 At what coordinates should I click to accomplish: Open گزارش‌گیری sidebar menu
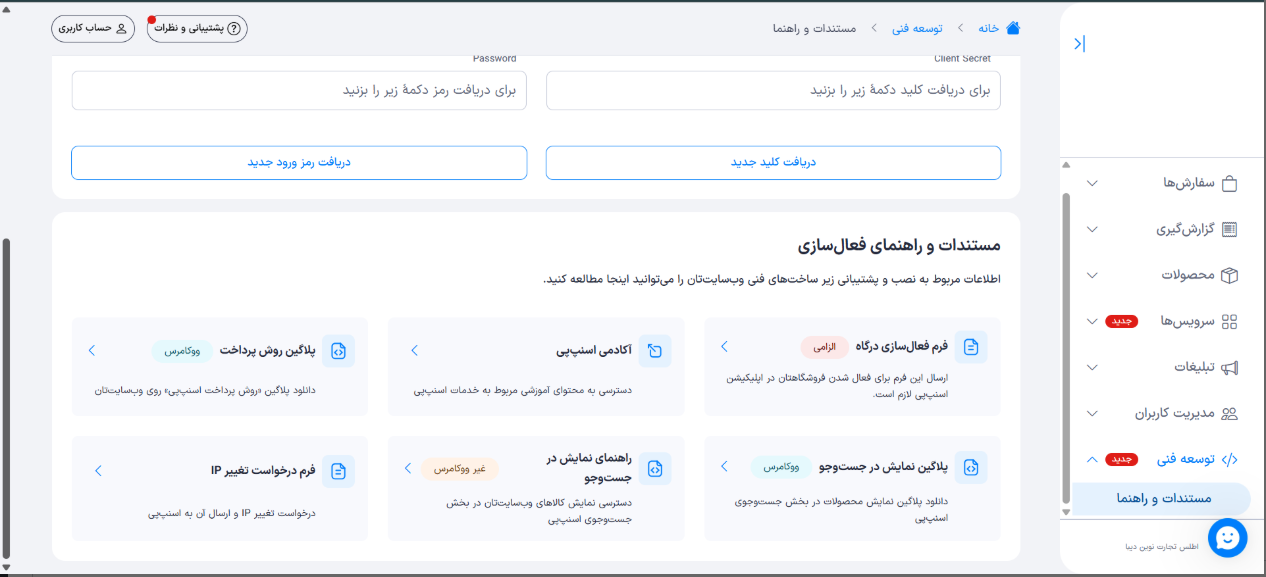pos(1161,229)
